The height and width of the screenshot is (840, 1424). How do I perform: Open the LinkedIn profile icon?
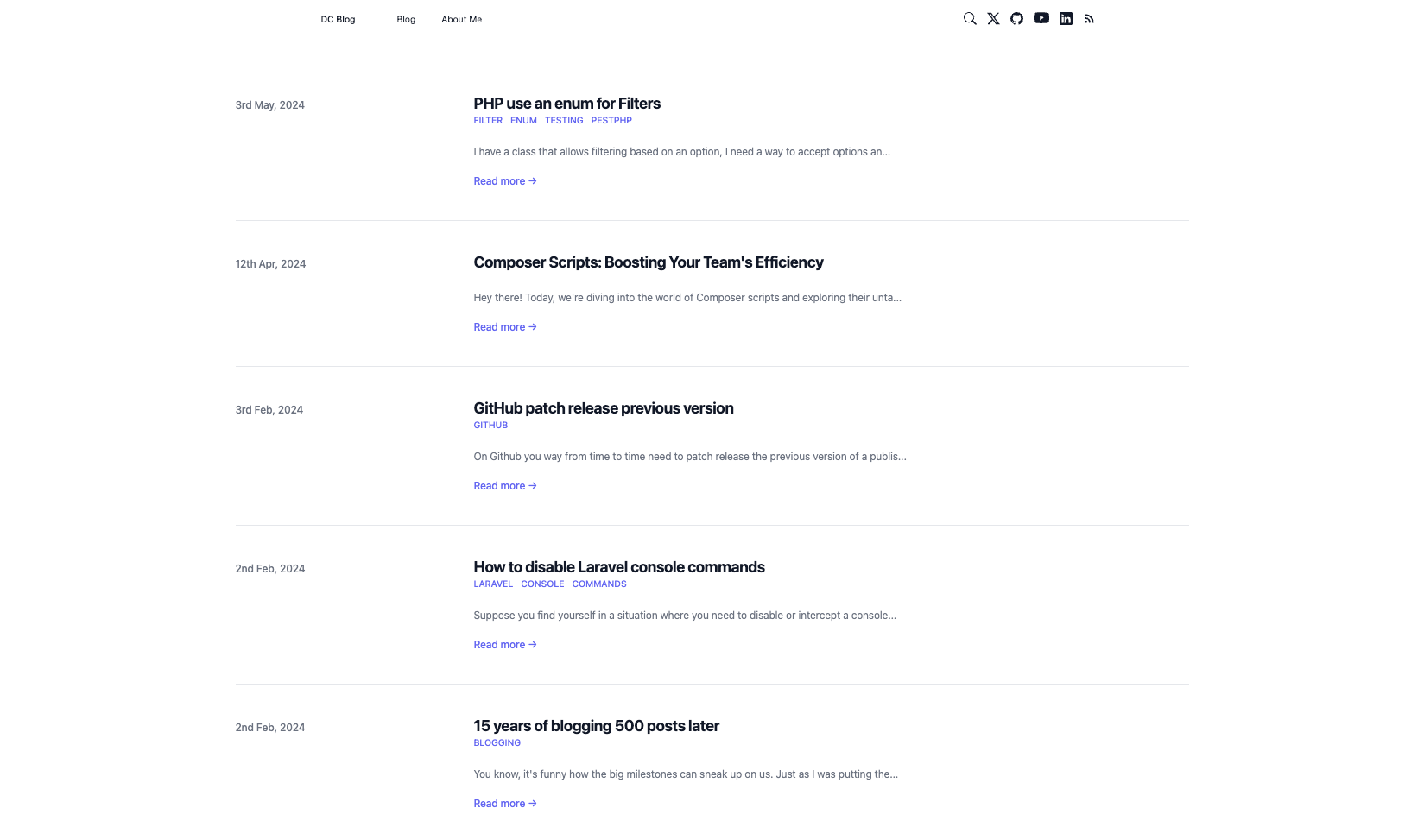click(x=1066, y=19)
